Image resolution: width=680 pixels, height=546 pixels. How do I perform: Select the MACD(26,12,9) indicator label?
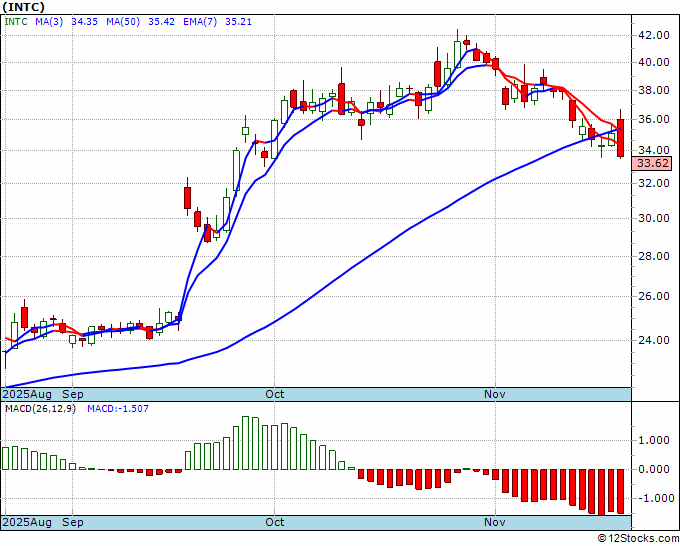(40, 409)
